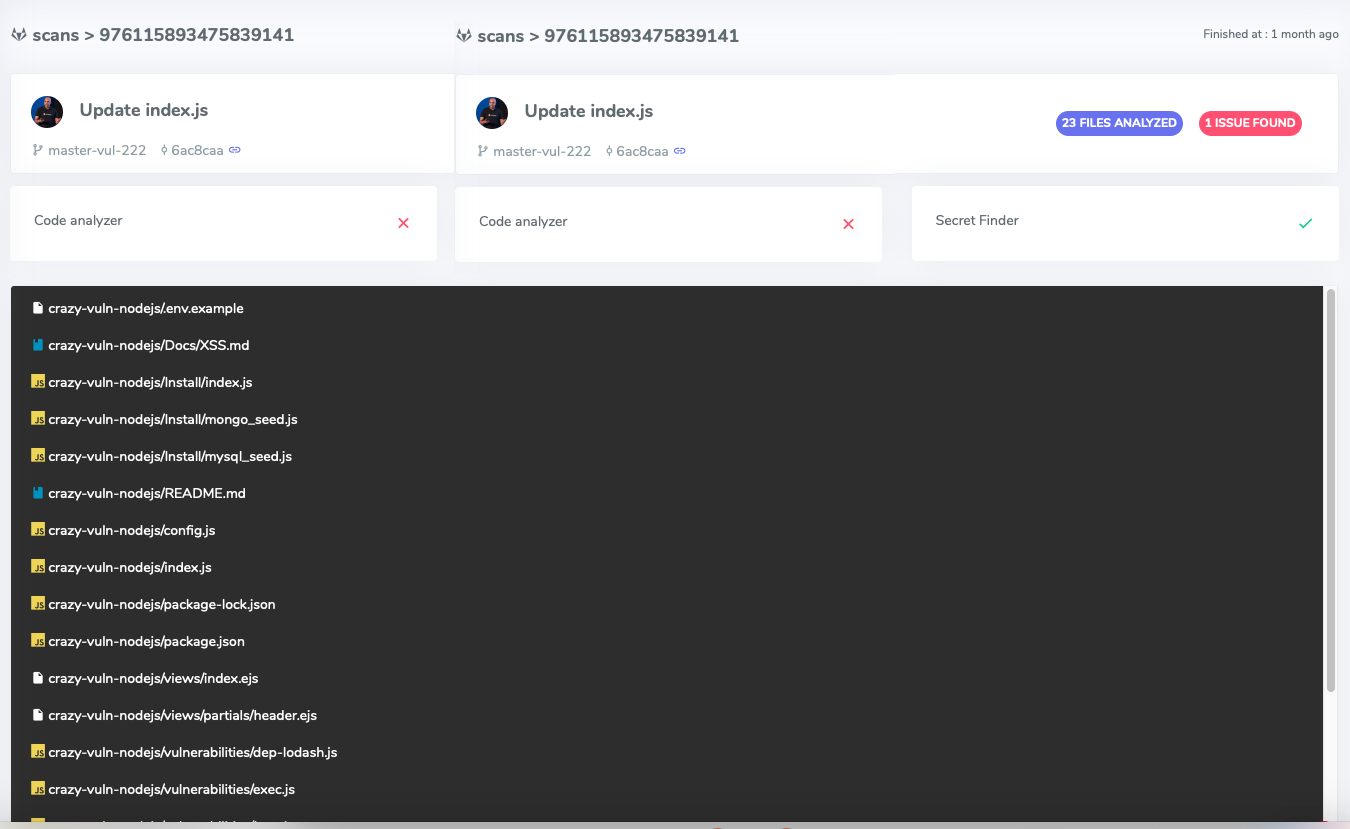Click the JS icon beside config.js

(x=38, y=529)
